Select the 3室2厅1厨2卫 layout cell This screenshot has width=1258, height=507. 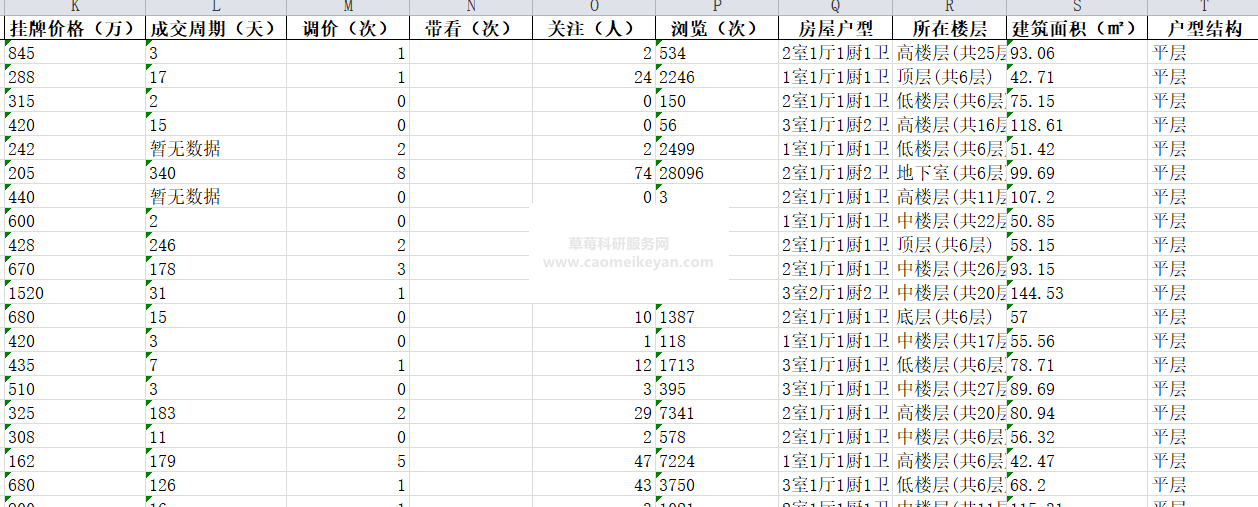pos(835,293)
